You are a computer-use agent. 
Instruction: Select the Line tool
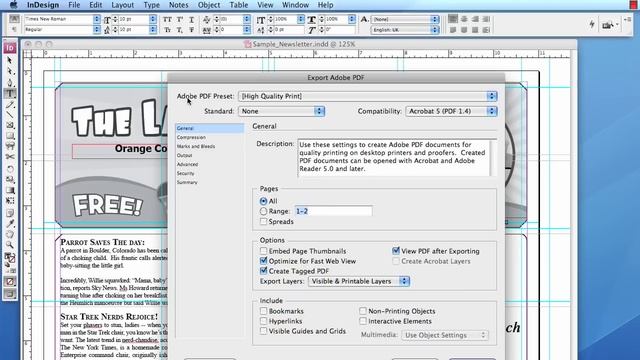[x=10, y=115]
